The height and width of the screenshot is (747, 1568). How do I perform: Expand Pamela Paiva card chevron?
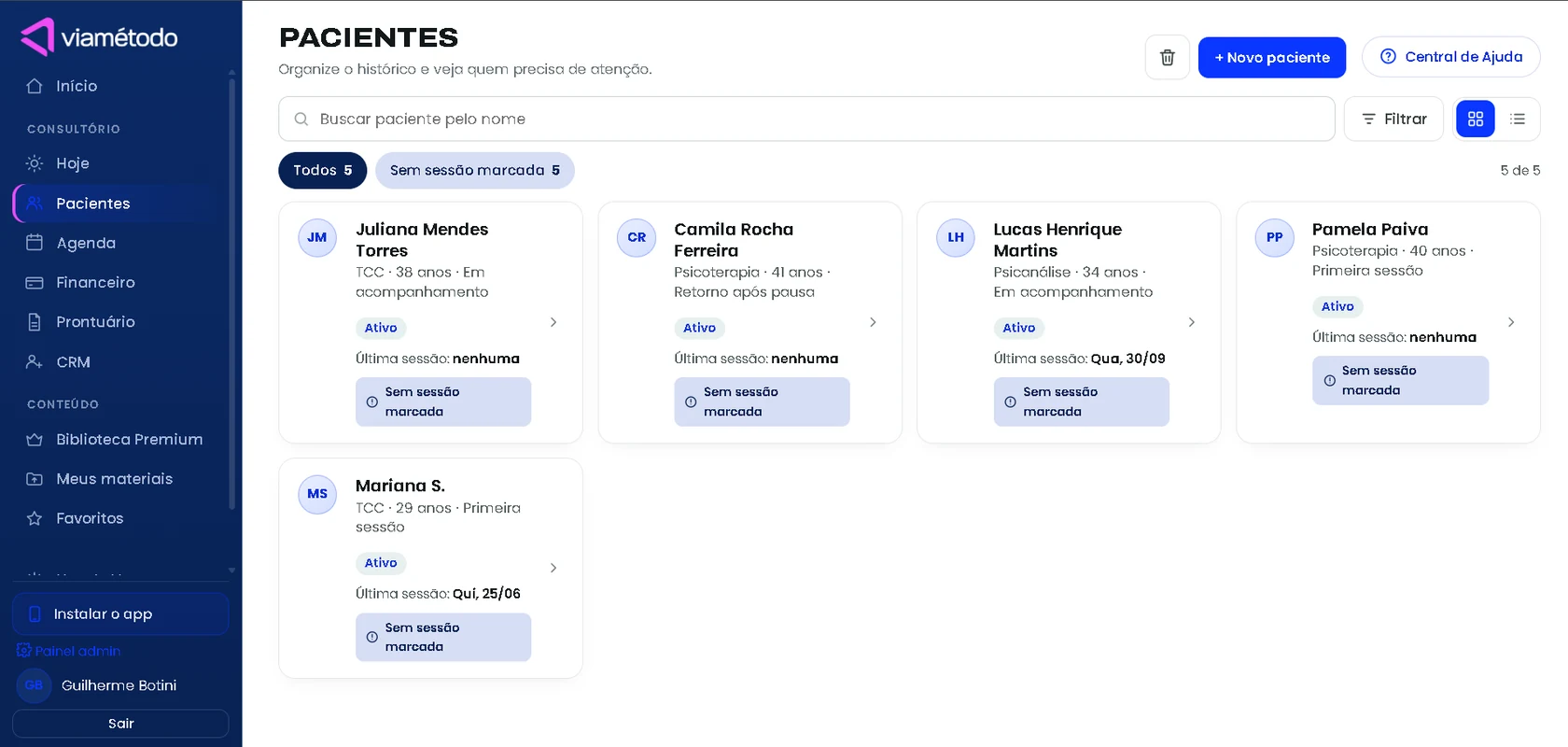click(1511, 322)
